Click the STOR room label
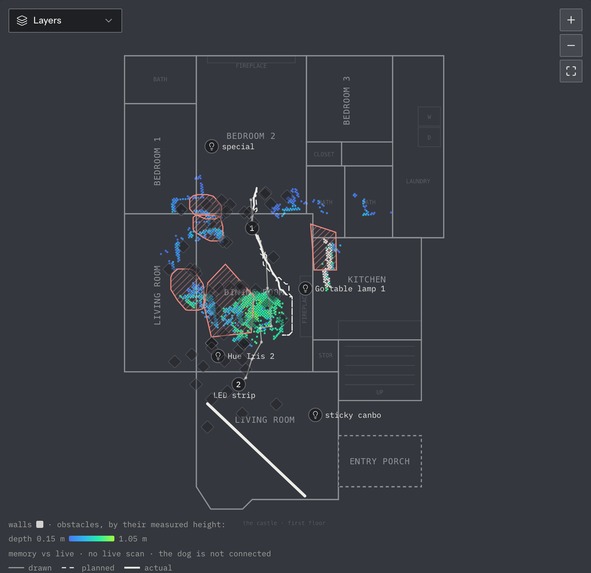Screen dimensions: 591x573 pyautogui.click(x=326, y=355)
